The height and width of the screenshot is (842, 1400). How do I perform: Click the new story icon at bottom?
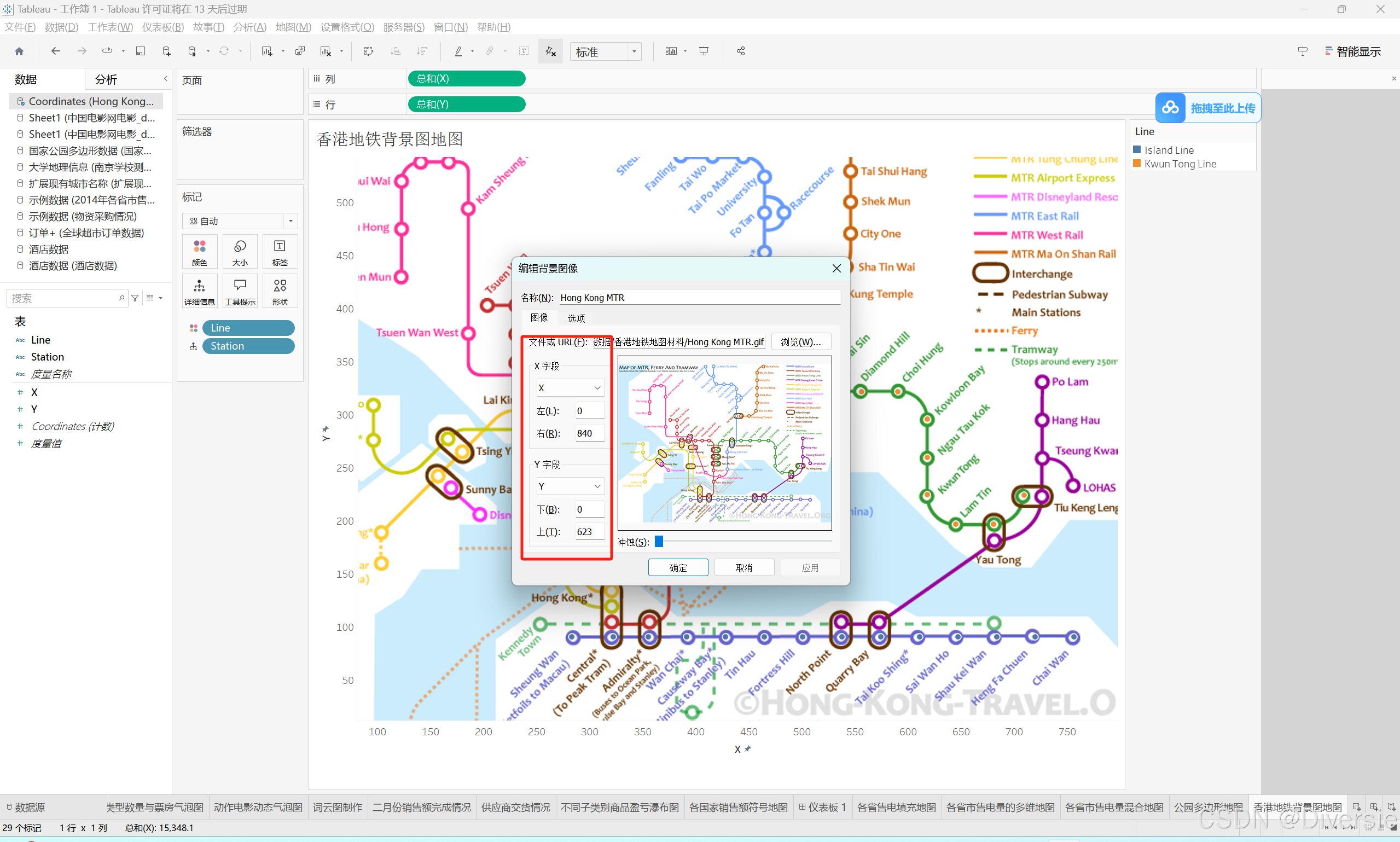(1391, 808)
